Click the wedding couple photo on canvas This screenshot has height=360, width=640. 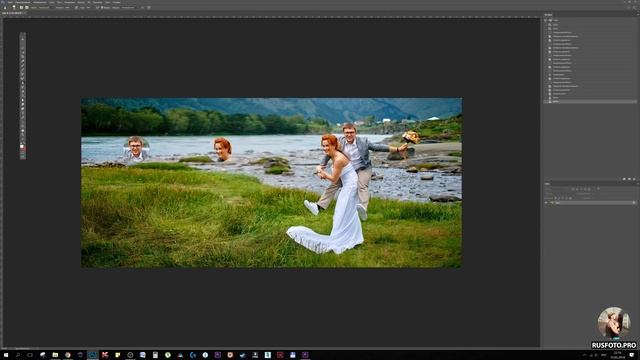pos(271,182)
